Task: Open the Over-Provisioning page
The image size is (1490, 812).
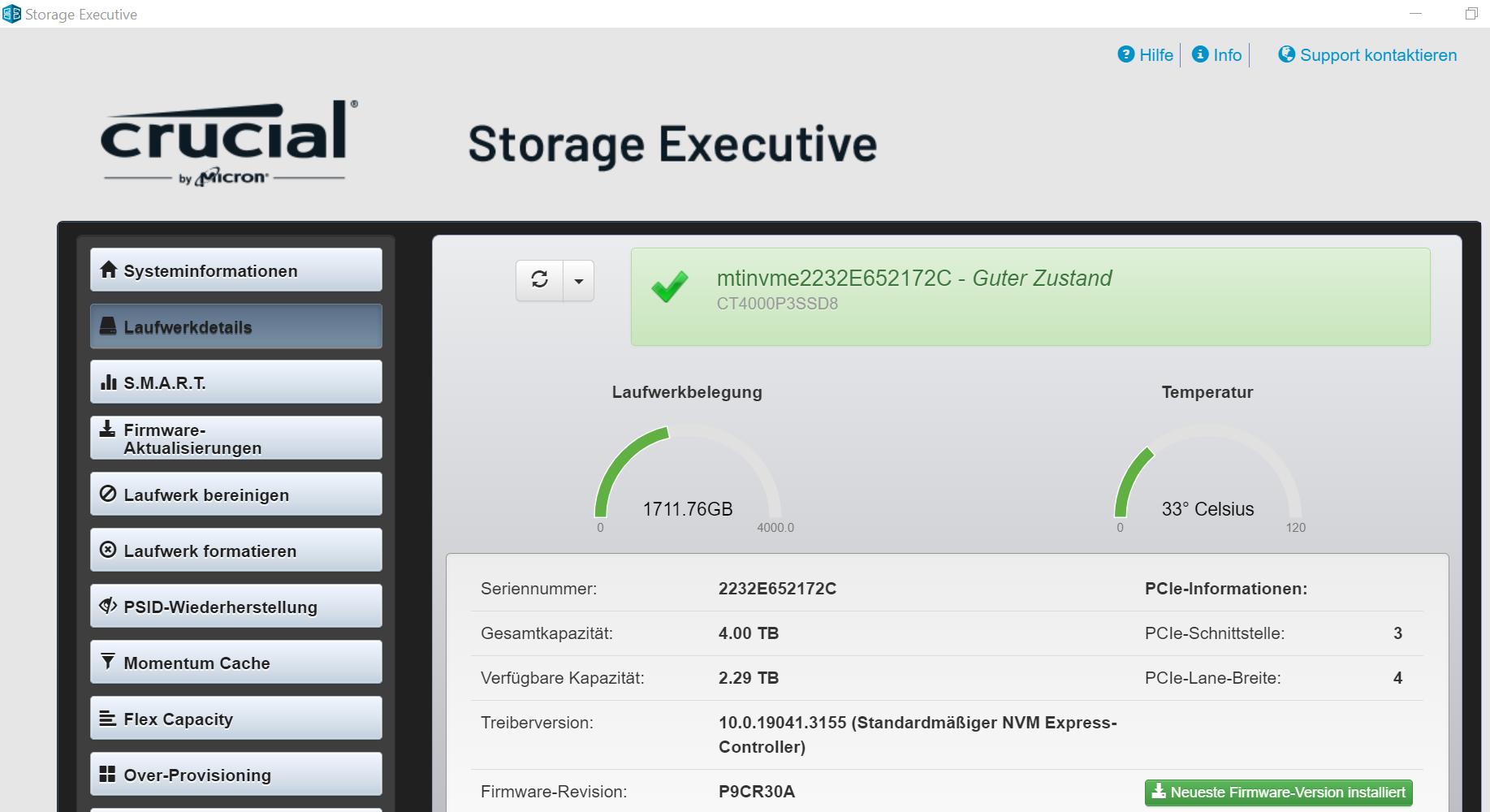Action: tap(236, 775)
